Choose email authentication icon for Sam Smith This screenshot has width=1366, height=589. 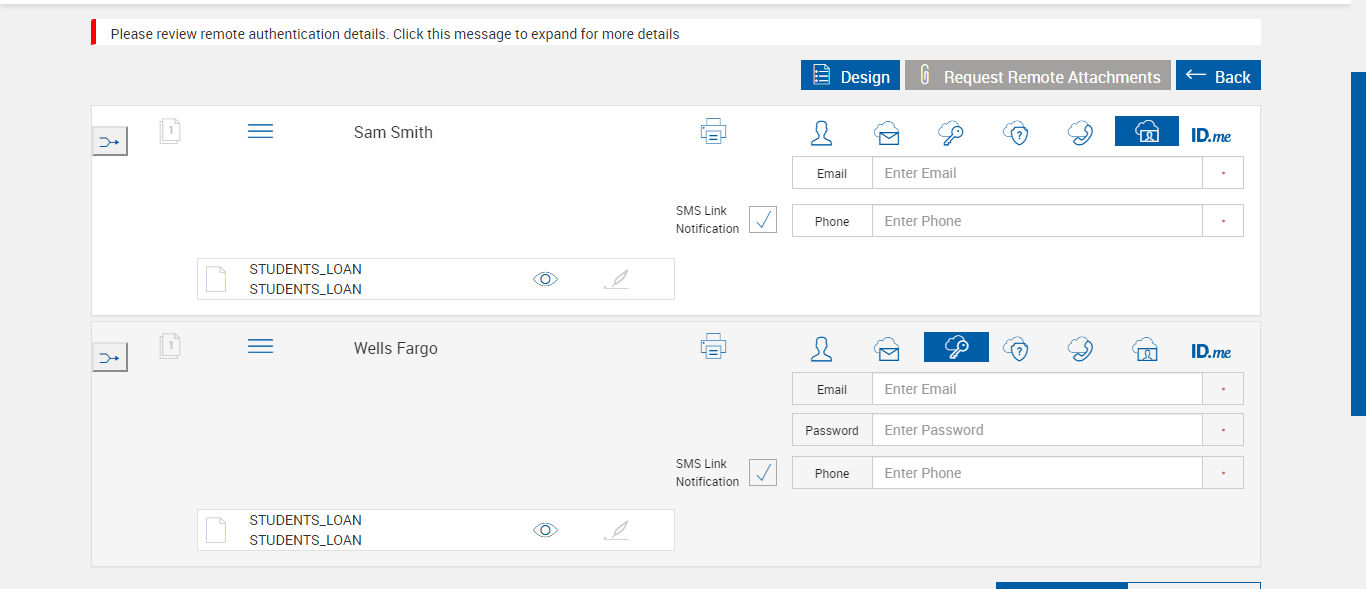pos(887,133)
